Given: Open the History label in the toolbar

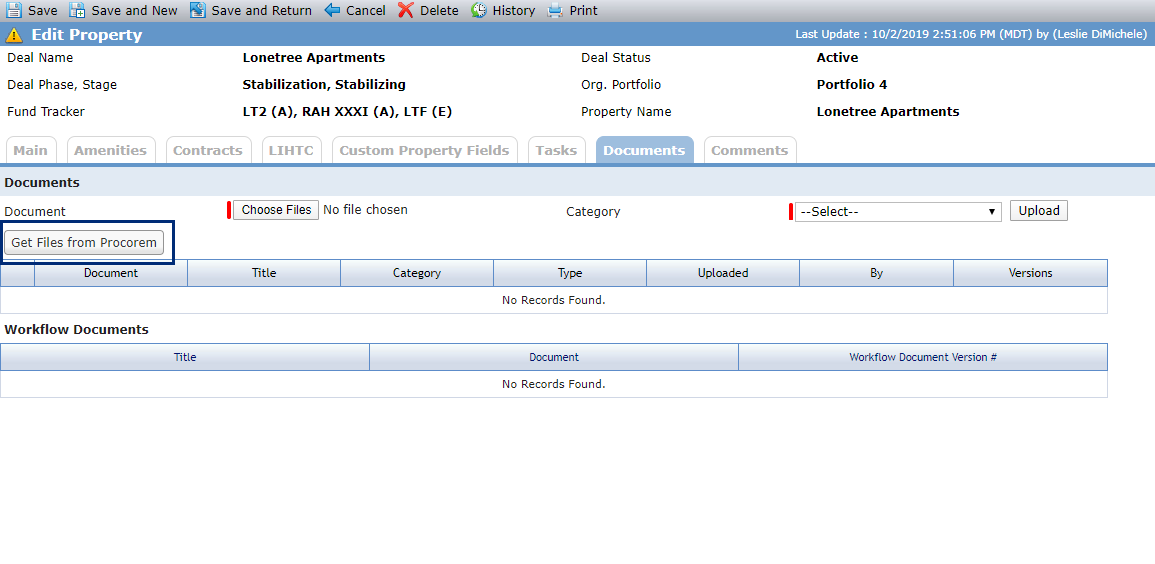Looking at the screenshot, I should (513, 10).
